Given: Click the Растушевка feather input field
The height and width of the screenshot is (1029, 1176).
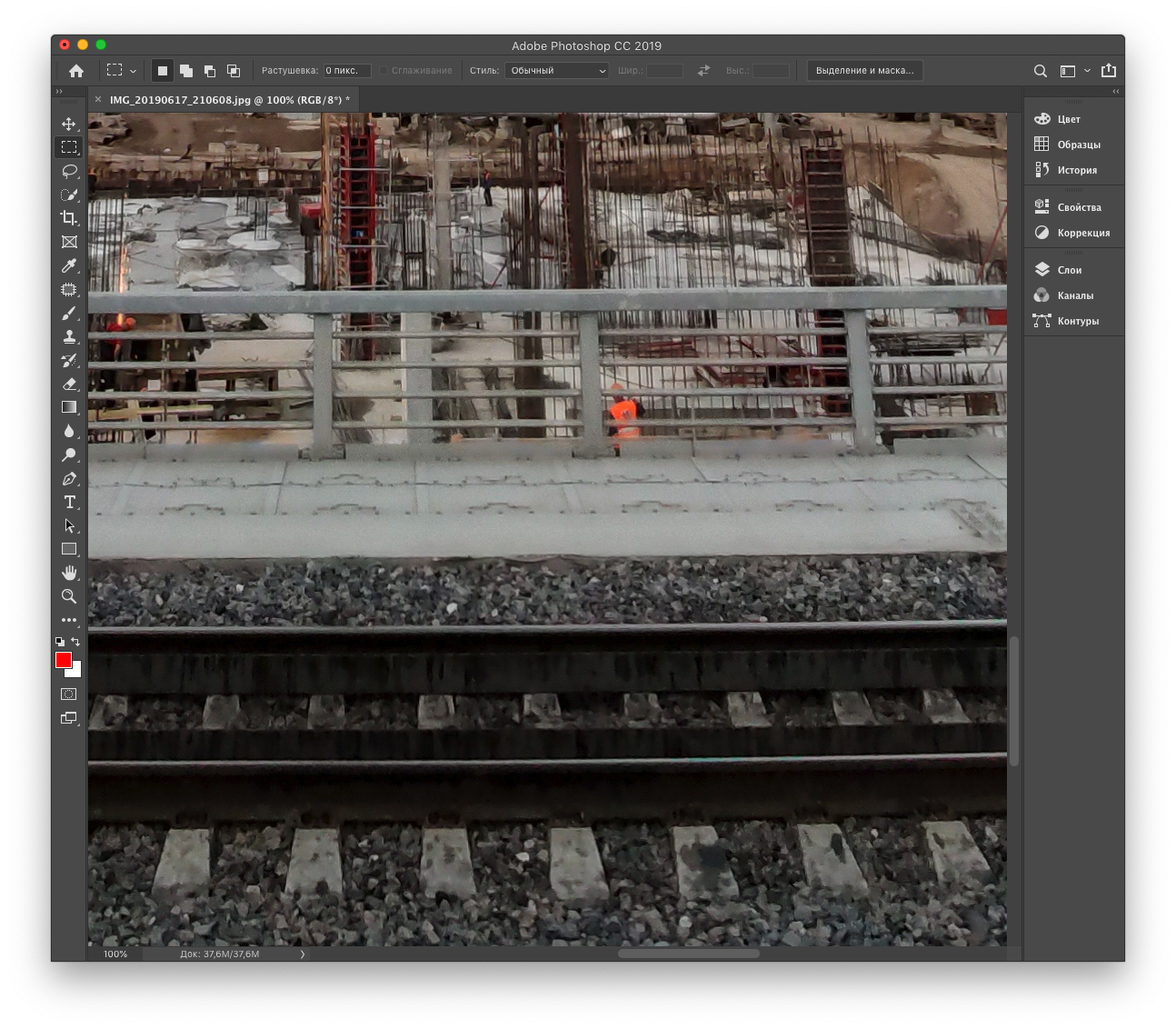Looking at the screenshot, I should (x=346, y=71).
